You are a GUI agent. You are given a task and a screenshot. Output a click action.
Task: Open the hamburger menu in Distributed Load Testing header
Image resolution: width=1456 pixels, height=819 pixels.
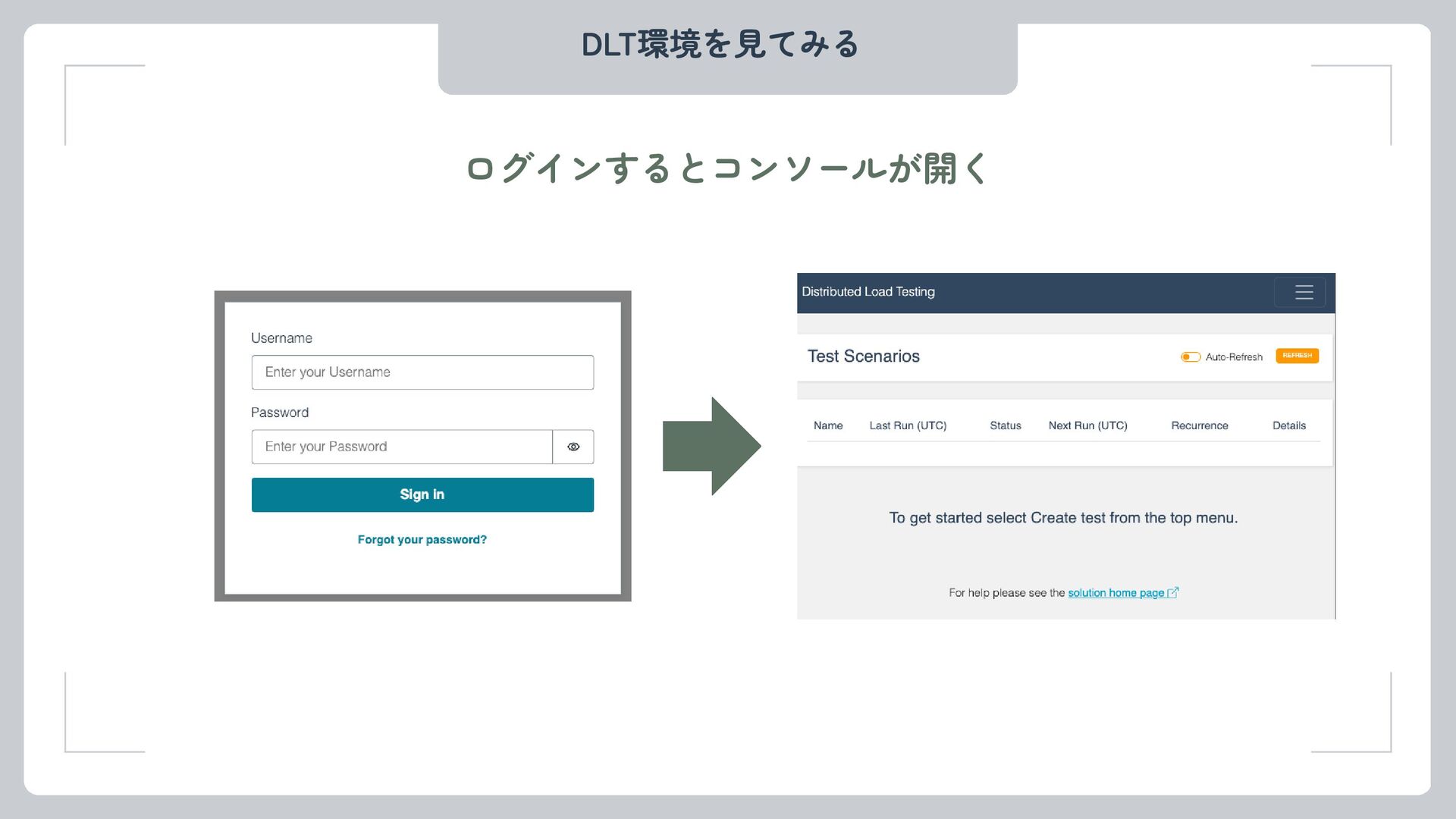click(1303, 293)
